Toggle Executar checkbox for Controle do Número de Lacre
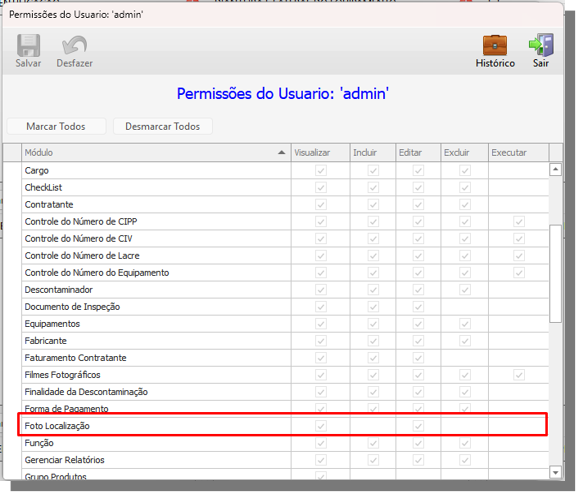The width and height of the screenshot is (576, 492). pos(519,255)
